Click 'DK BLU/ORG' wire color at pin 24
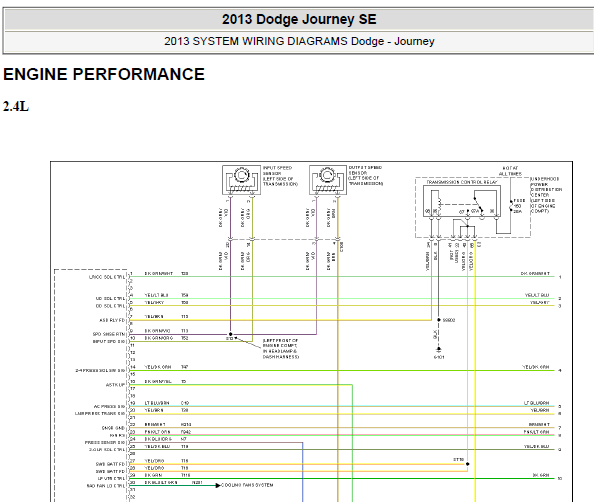 click(158, 439)
